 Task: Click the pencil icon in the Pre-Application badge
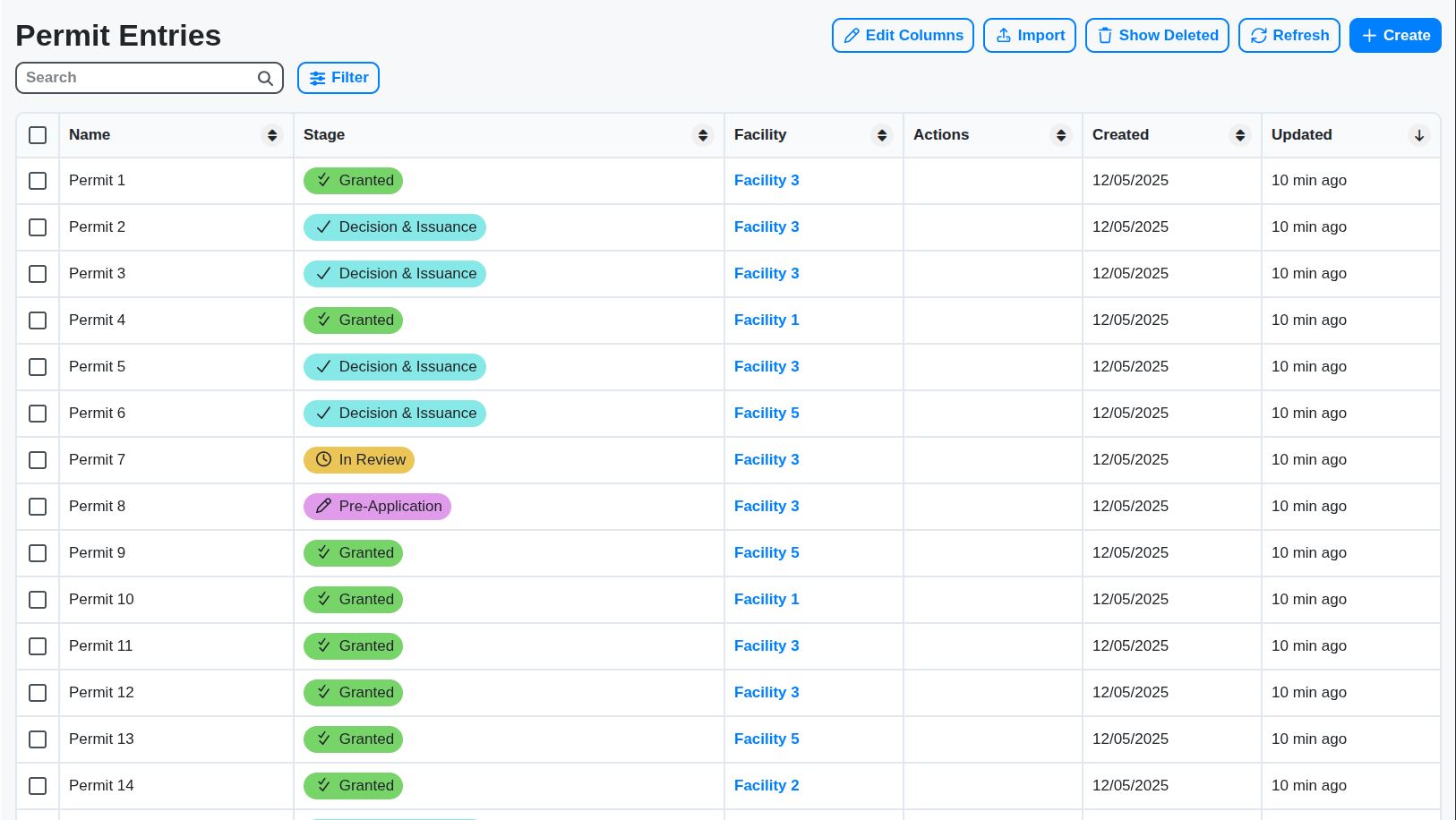click(323, 506)
